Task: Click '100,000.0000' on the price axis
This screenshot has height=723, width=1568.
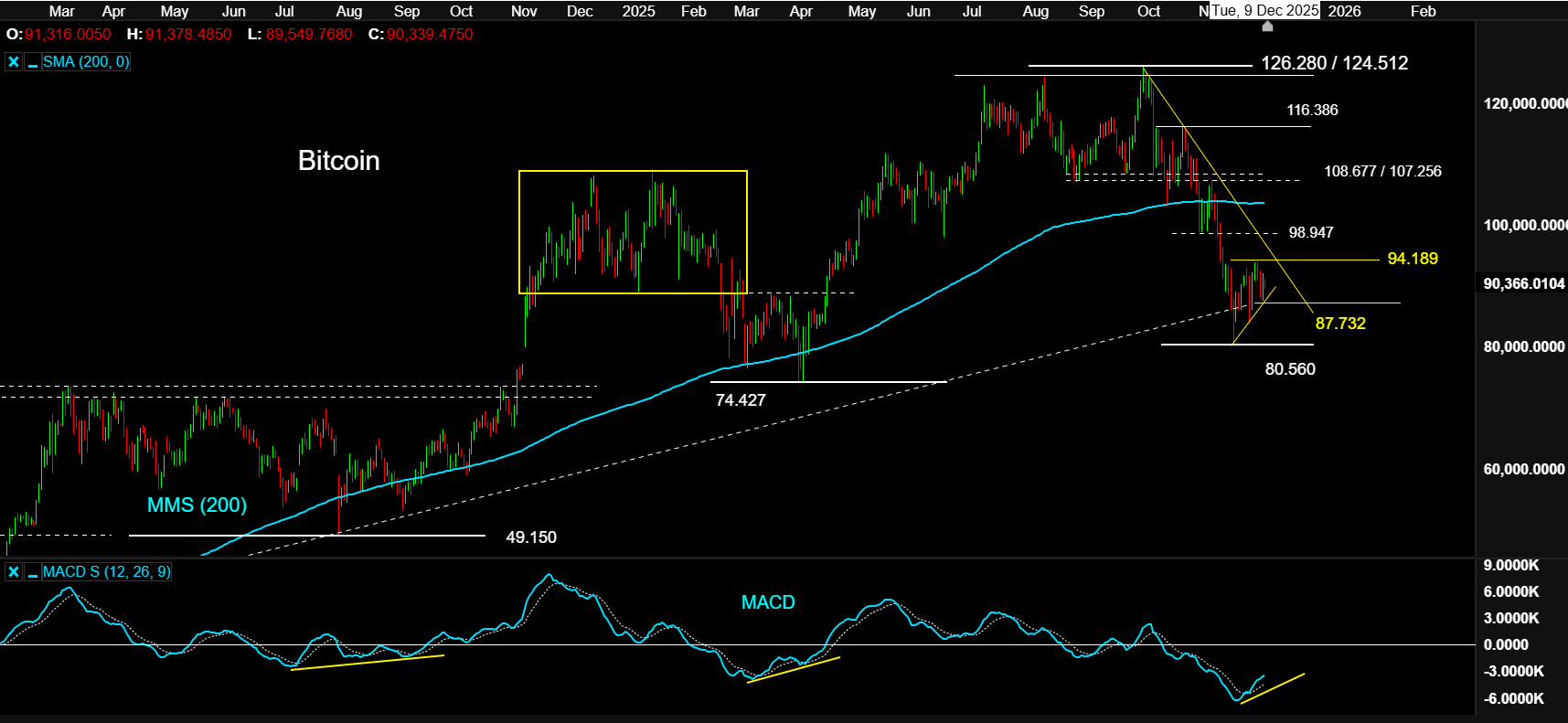Action: click(x=1525, y=225)
